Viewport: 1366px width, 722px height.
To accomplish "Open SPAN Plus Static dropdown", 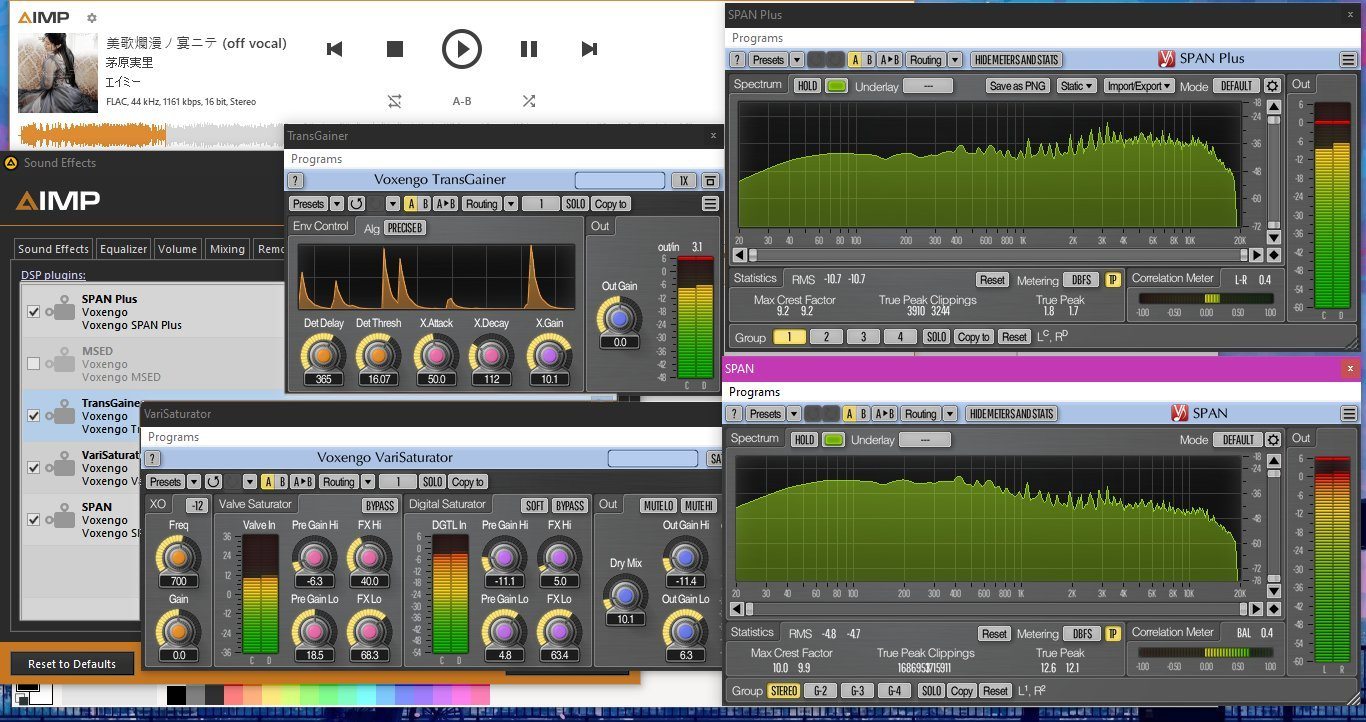I will 1076,86.
